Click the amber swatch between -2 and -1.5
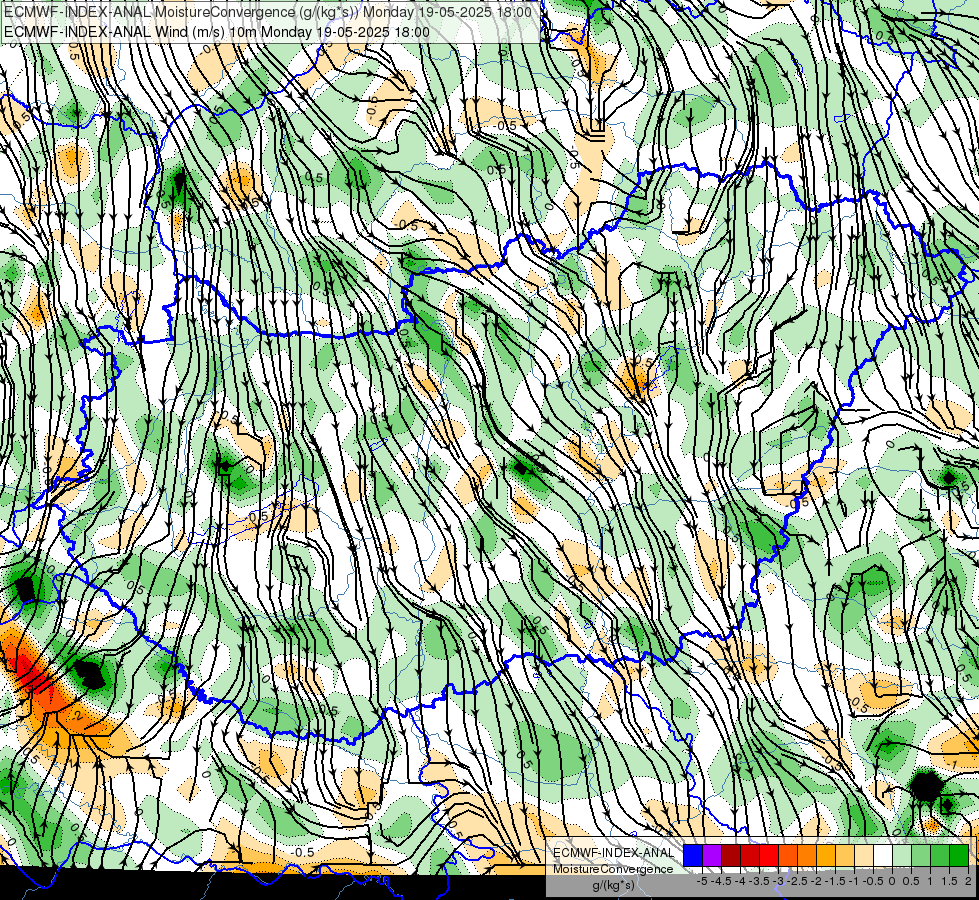The image size is (979, 900). tap(826, 856)
